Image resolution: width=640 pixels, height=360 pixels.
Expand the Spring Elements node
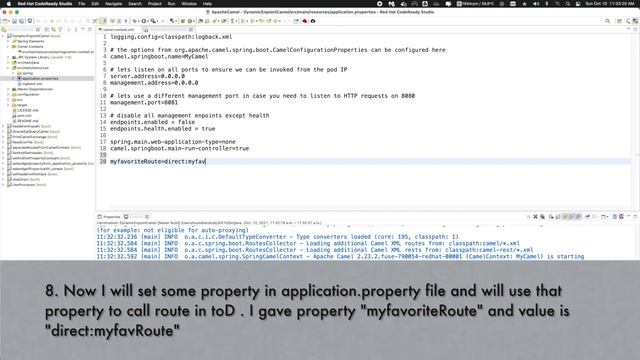pyautogui.click(x=8, y=41)
